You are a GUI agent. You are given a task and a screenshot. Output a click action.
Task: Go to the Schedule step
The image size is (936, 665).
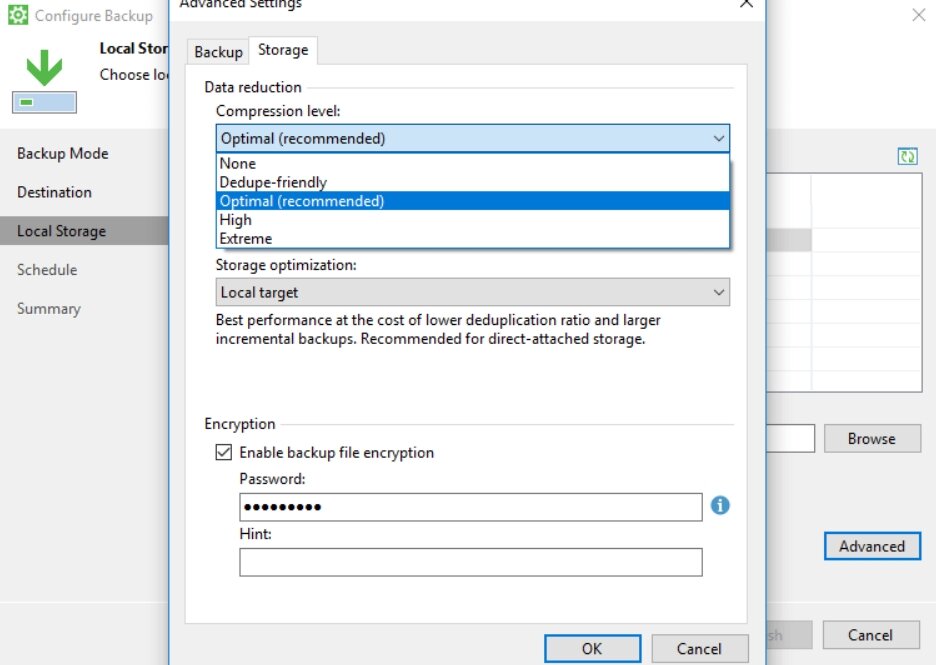point(47,270)
